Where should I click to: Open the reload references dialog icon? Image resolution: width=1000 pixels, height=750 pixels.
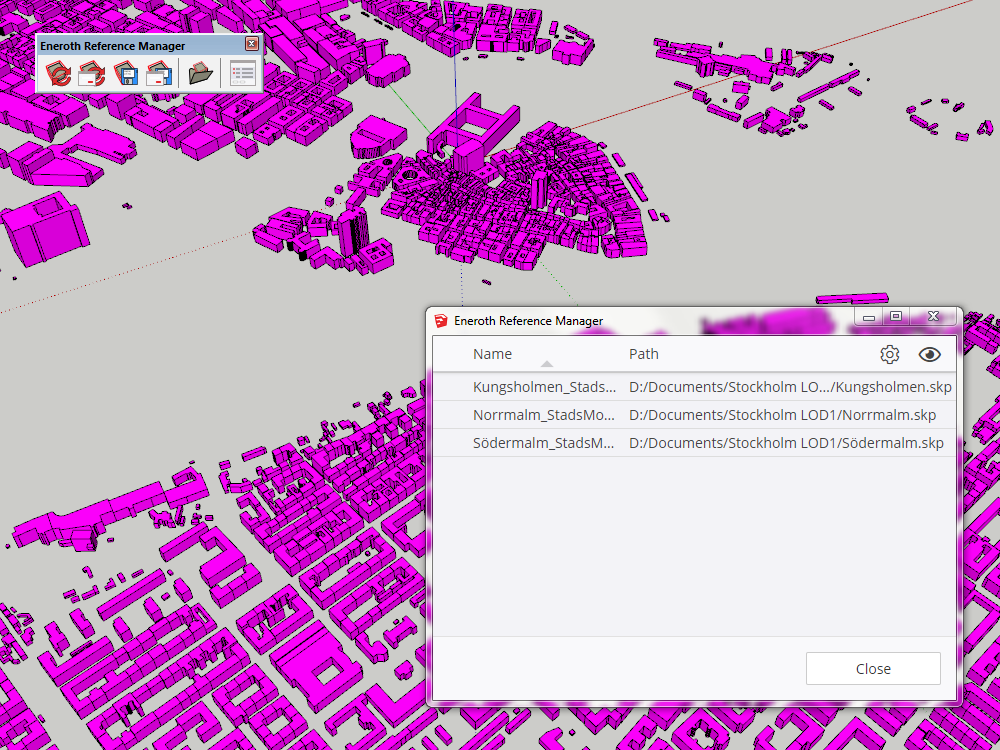click(92, 73)
